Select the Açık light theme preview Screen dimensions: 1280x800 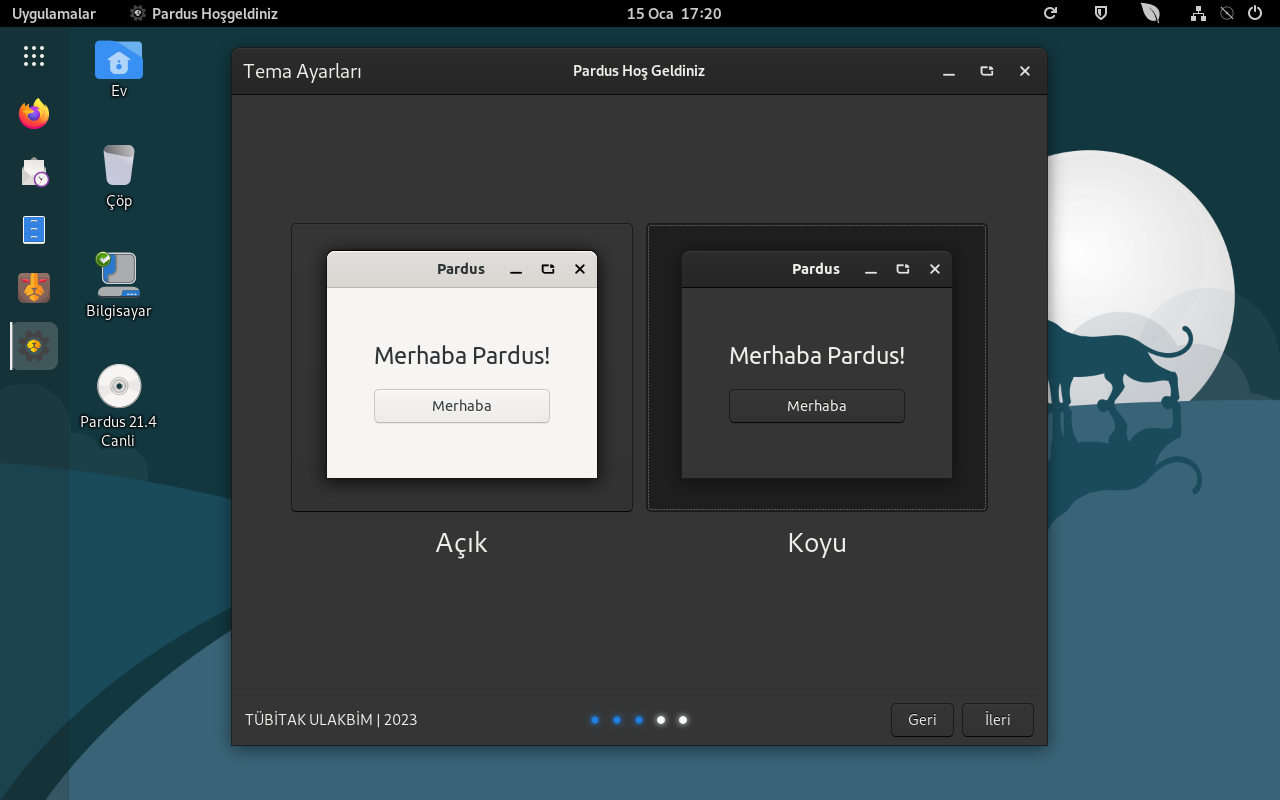point(462,367)
